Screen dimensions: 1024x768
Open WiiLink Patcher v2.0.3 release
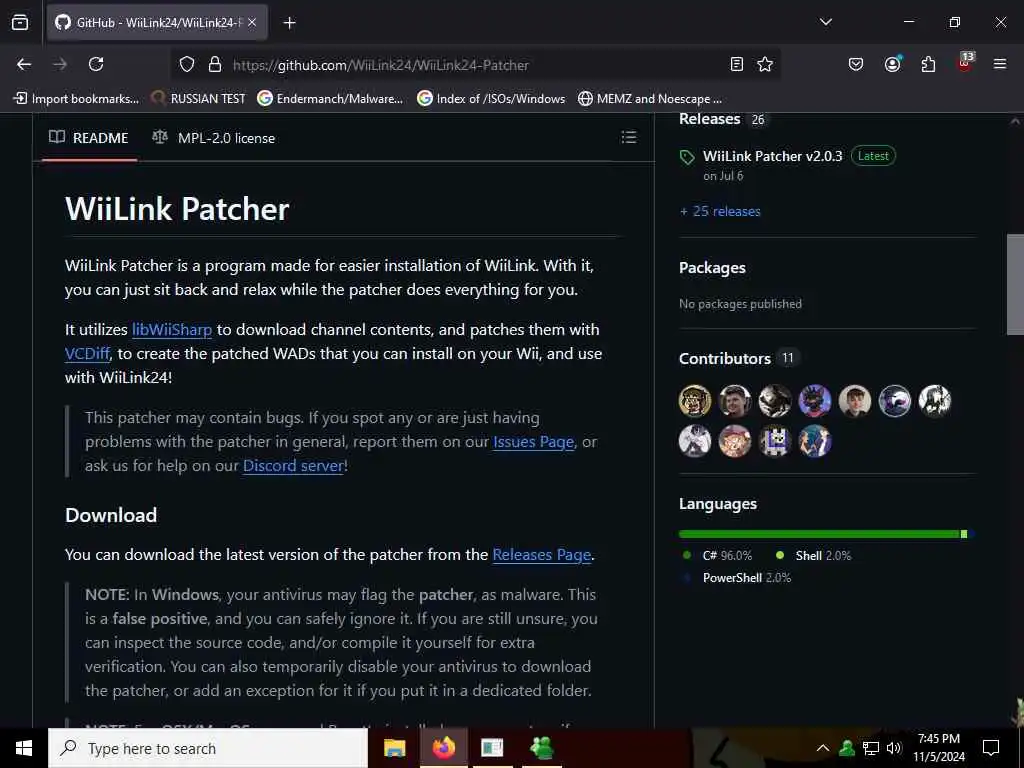click(x=773, y=156)
